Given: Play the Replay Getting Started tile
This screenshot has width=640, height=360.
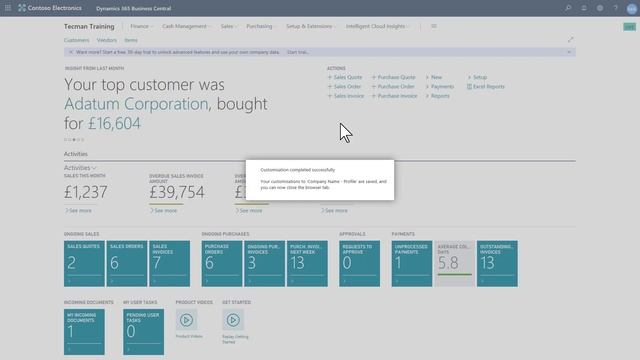Looking at the screenshot, I should 233,320.
